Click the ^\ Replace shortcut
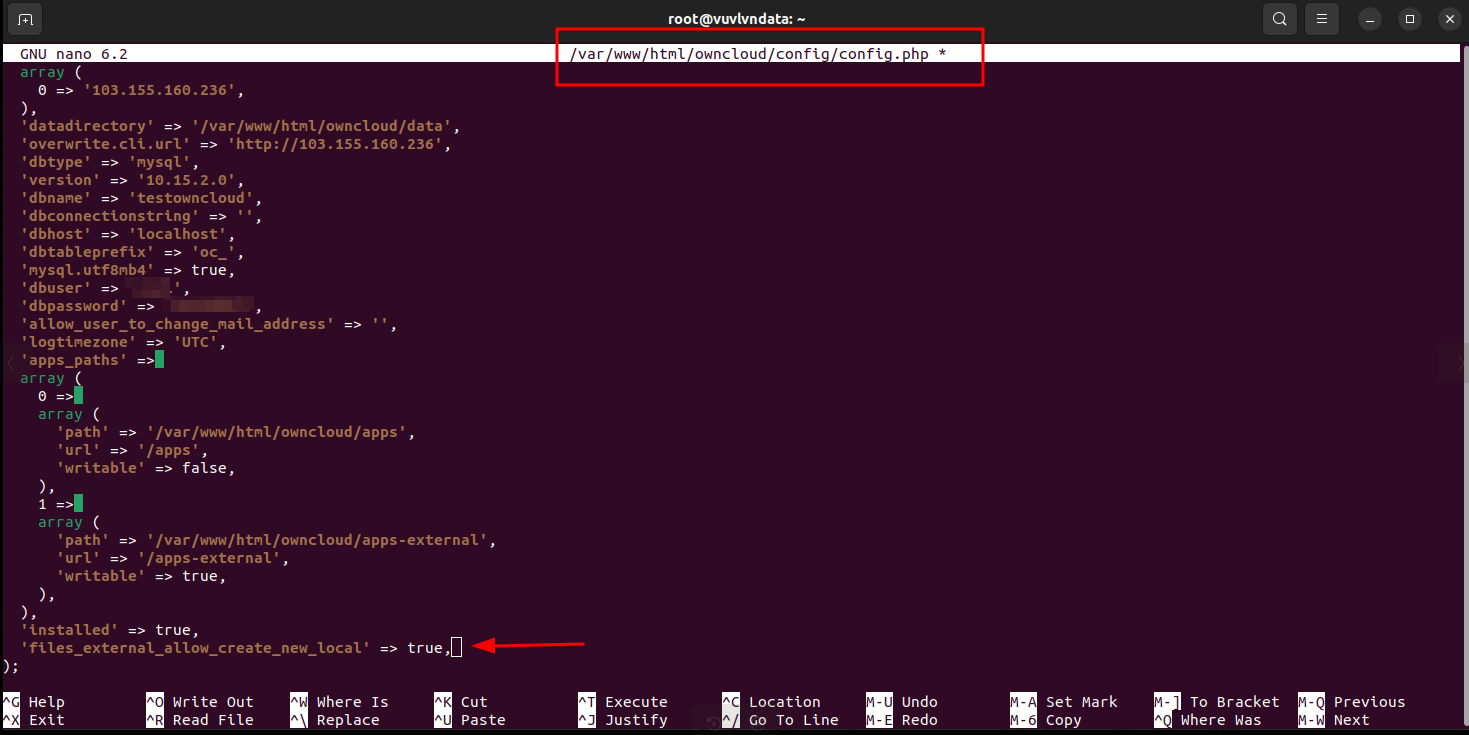 (335, 720)
